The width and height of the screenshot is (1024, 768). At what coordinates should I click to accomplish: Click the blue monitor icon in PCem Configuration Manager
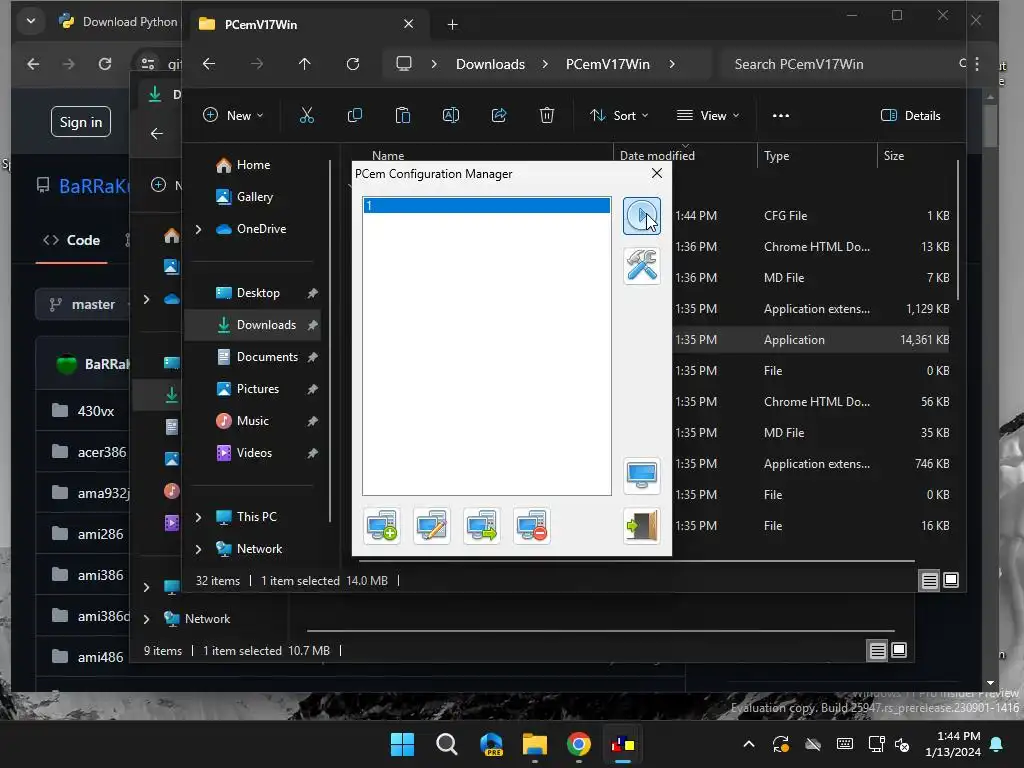[641, 475]
